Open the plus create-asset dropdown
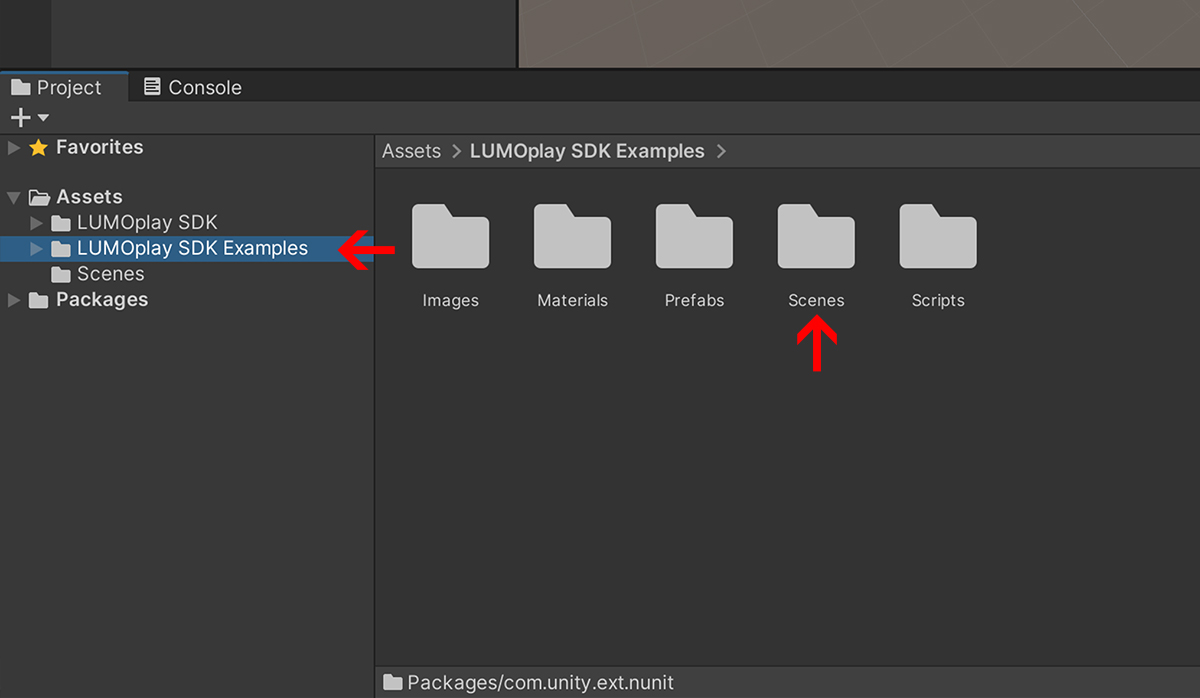1200x698 pixels. [x=29, y=118]
